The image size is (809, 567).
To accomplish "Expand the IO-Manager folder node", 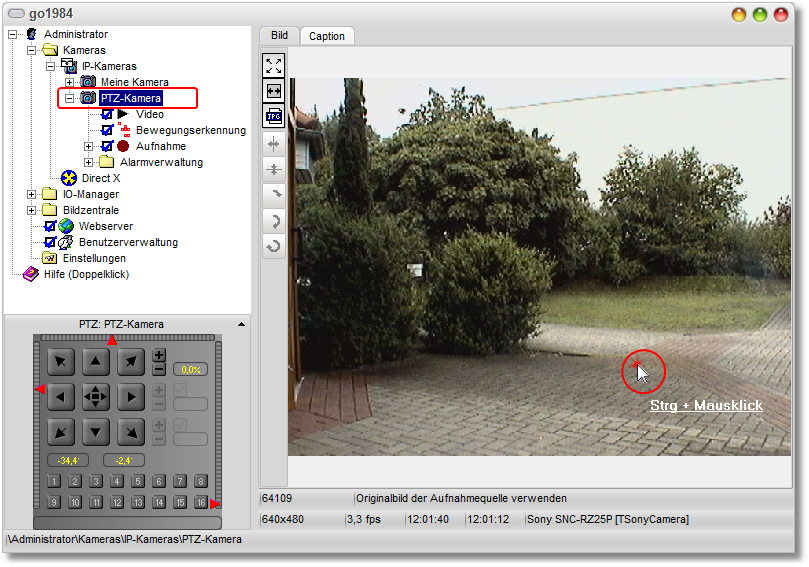I will [32, 194].
